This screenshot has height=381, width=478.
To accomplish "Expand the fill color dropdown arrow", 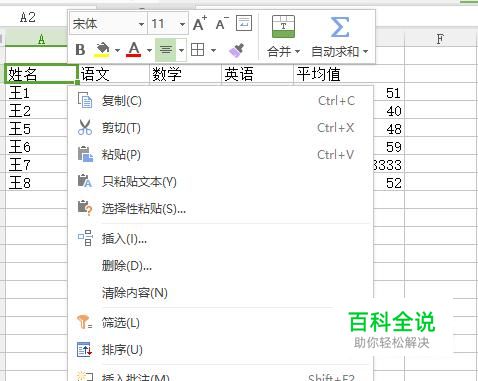I will click(x=117, y=50).
